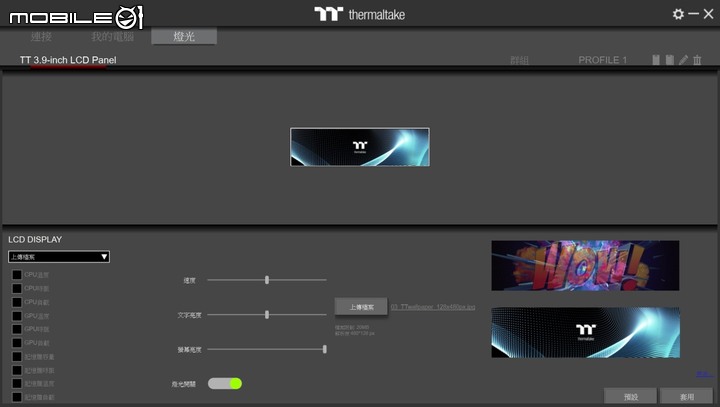Open the LCD DISPLAY mode dropdown
This screenshot has height=407, width=720.
click(59, 257)
